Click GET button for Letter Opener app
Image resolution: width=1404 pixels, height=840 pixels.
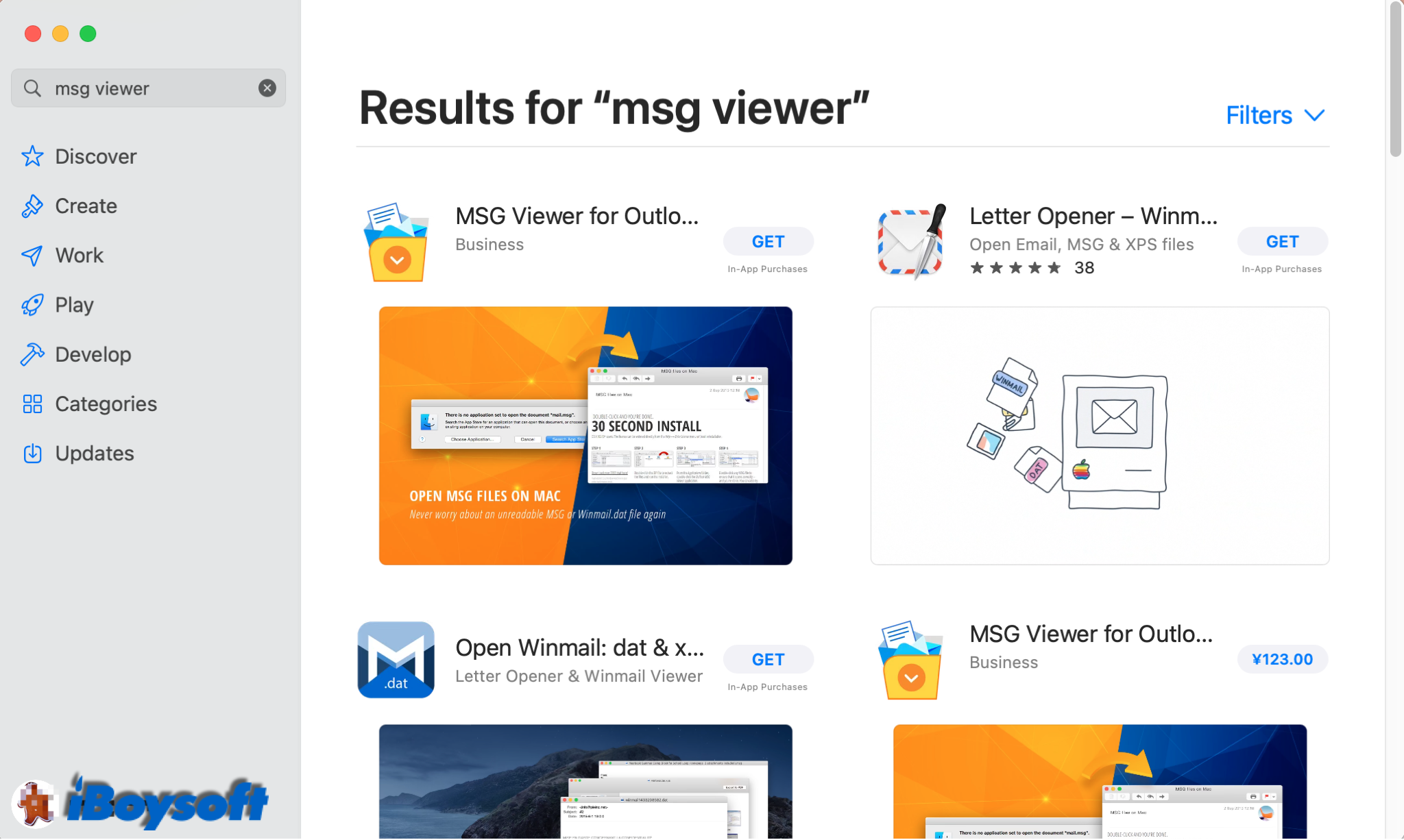click(x=1283, y=240)
